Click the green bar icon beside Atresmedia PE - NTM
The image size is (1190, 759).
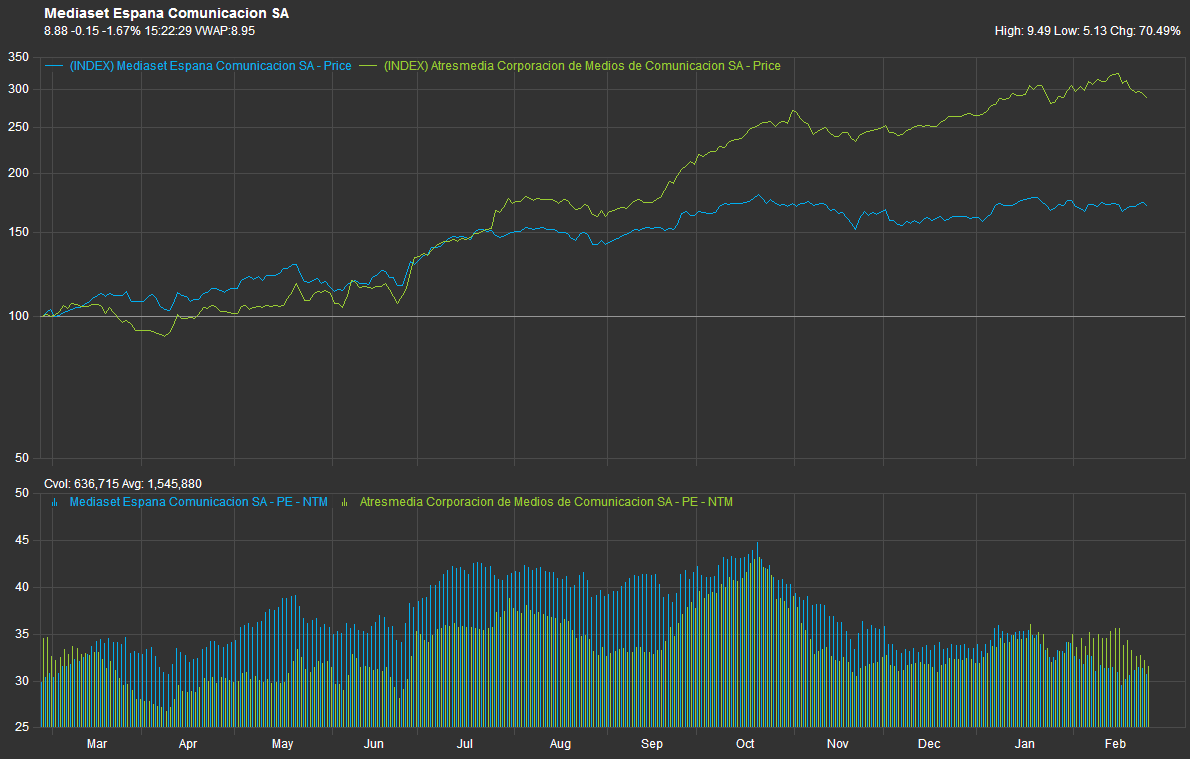345,502
